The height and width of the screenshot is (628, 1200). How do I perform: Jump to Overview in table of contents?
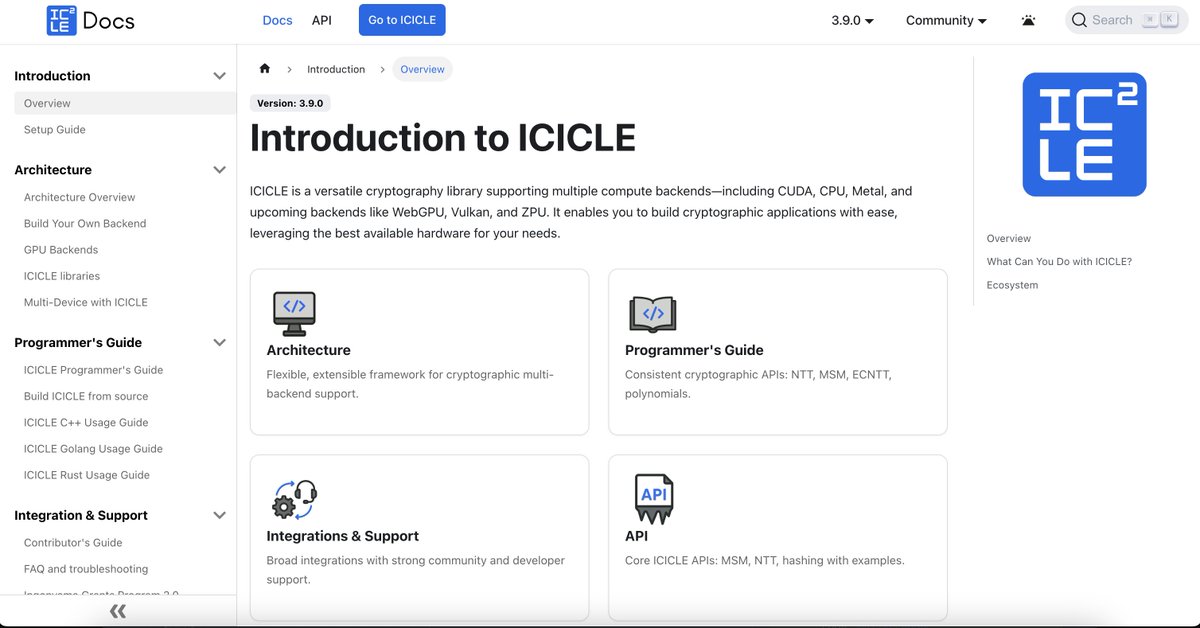tap(1009, 238)
